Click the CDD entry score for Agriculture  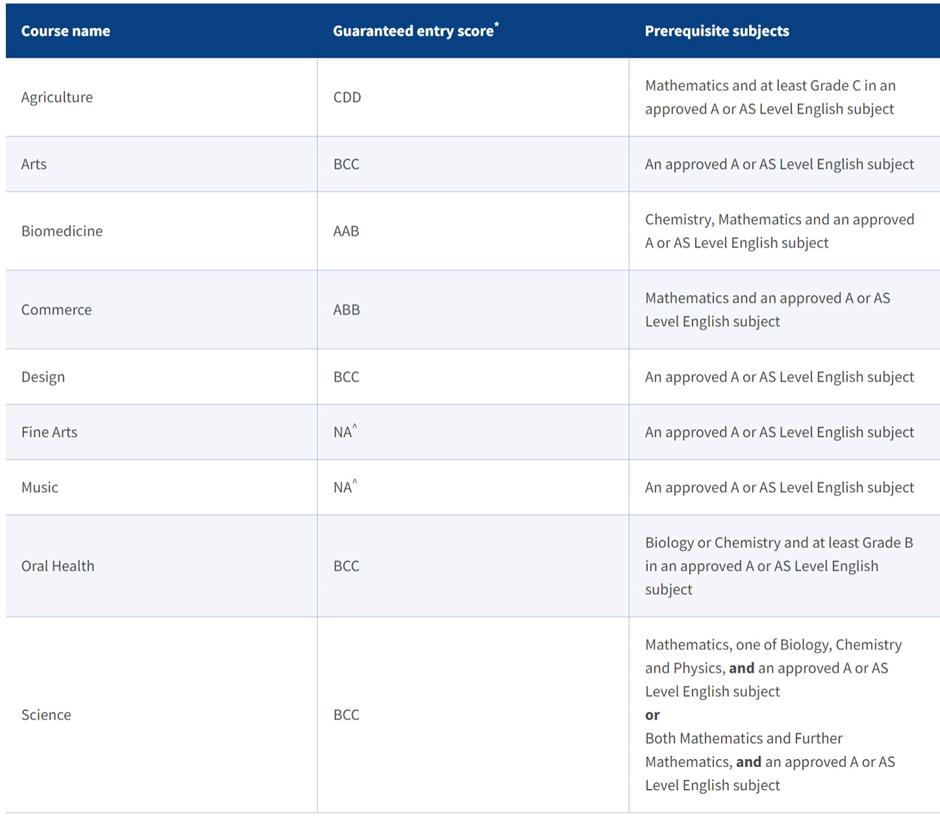tap(347, 97)
